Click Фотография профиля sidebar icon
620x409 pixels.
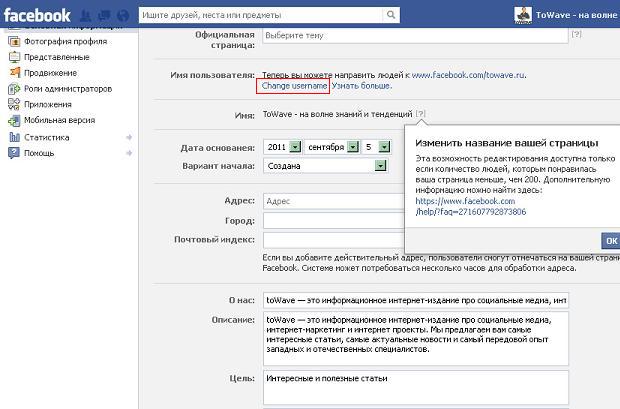[14, 41]
